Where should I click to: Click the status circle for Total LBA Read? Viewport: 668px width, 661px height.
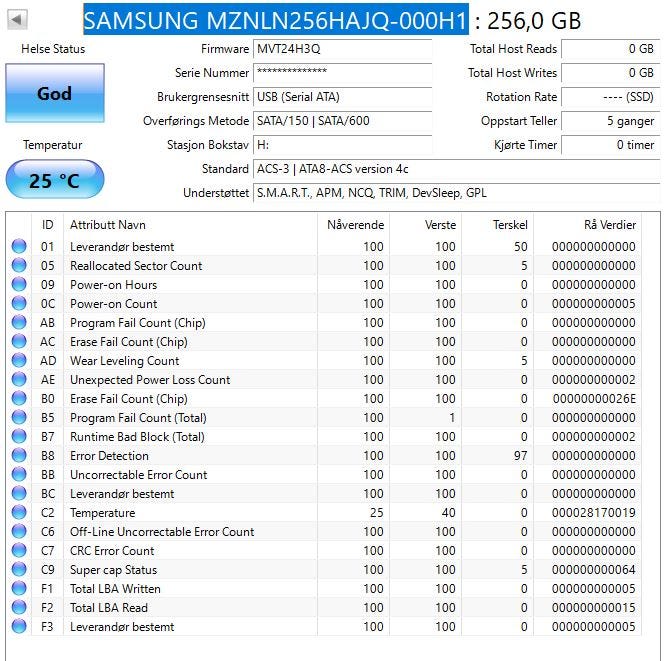tap(19, 607)
